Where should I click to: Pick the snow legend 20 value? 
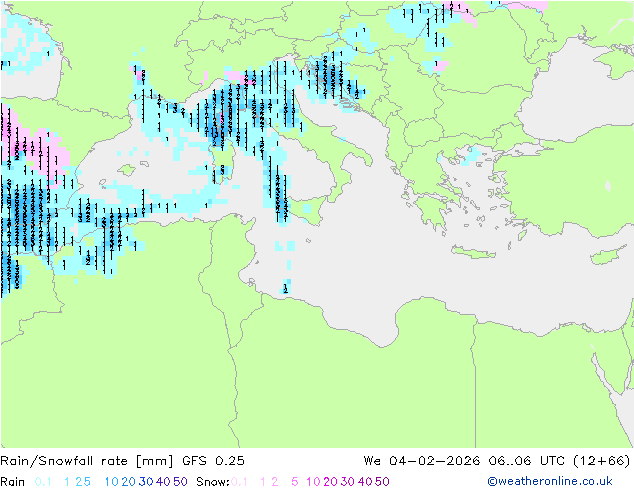pyautogui.click(x=330, y=482)
